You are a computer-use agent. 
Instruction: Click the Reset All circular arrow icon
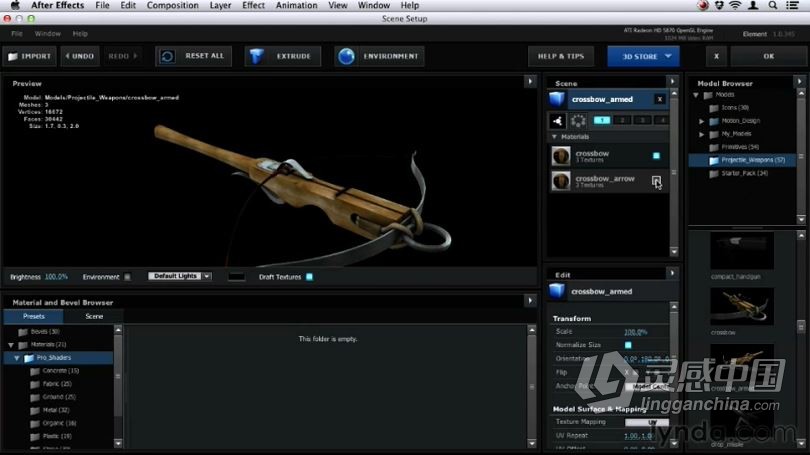[168, 56]
